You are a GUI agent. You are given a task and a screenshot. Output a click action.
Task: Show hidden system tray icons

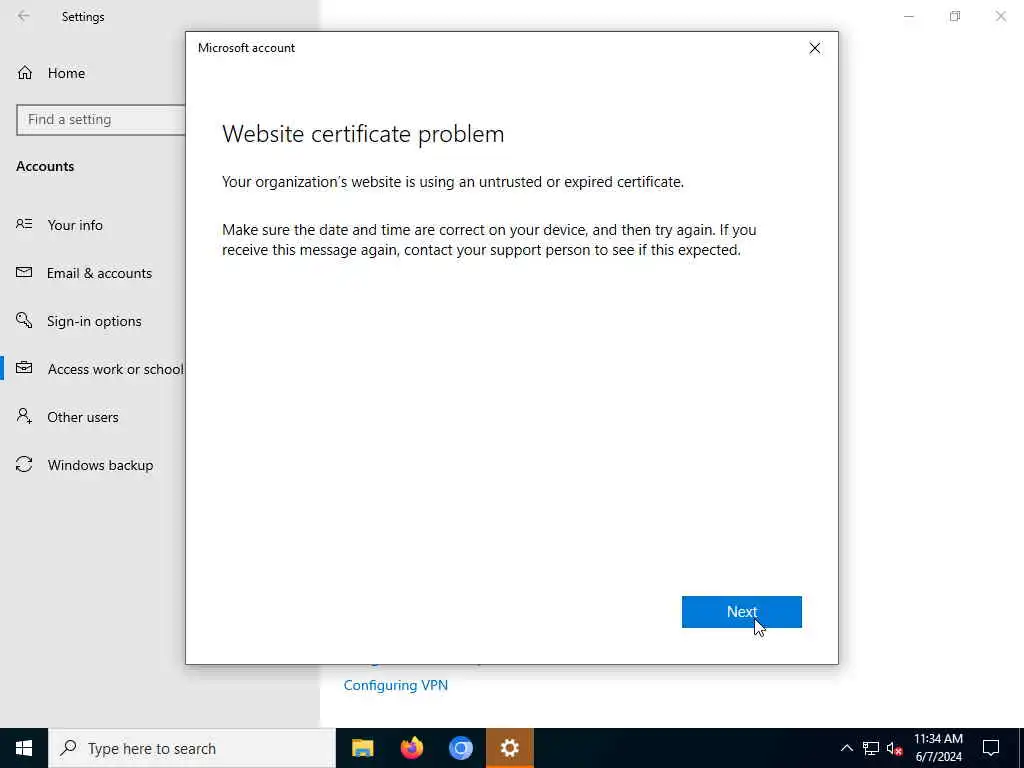coord(846,748)
